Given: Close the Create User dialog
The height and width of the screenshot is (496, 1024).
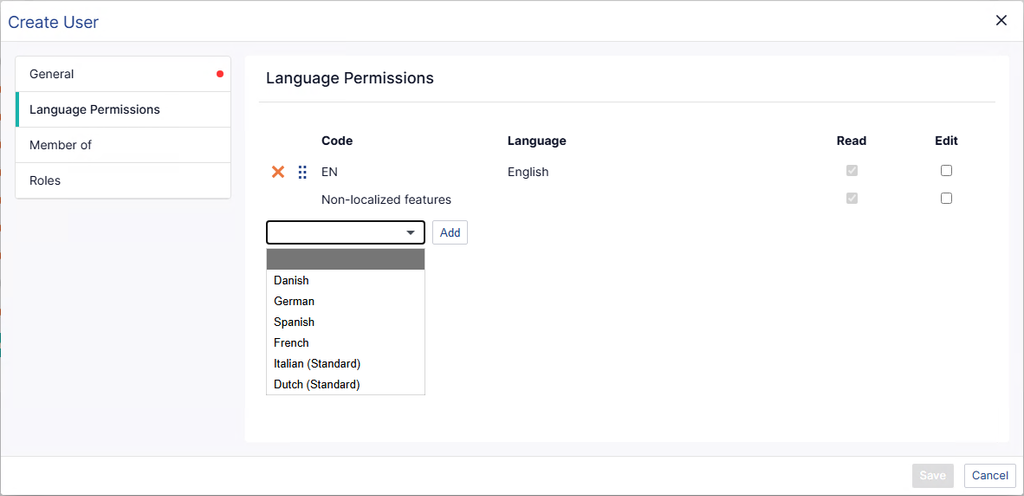Looking at the screenshot, I should click(x=1000, y=20).
